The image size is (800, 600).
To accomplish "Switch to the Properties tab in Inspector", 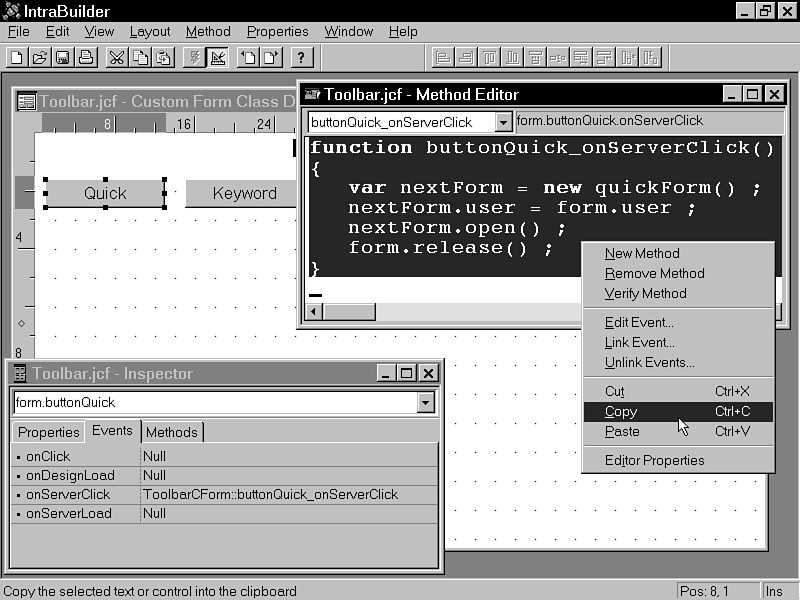I will click(x=48, y=432).
